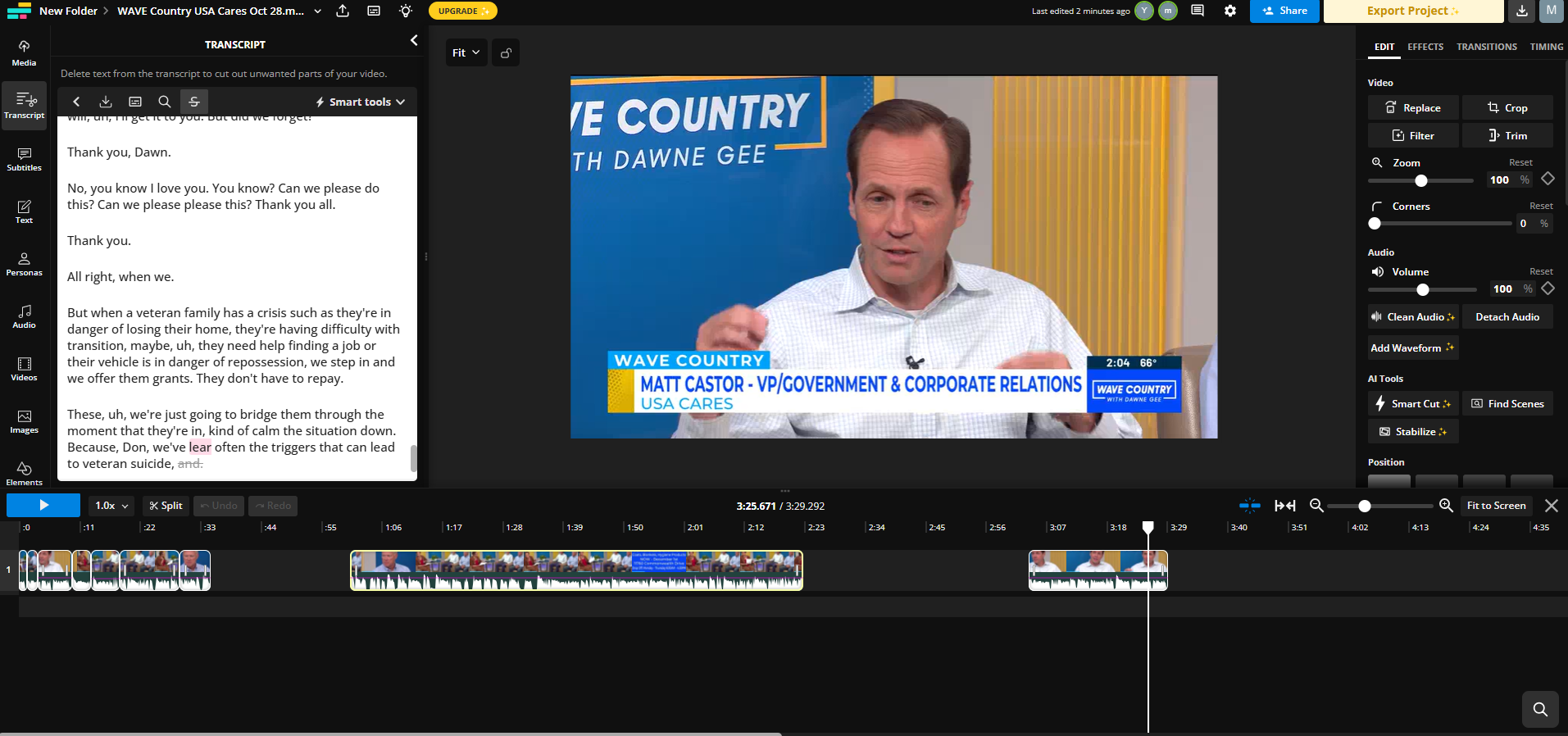Screen dimensions: 1568x736
Task: Switch to the EFFECTS tab
Action: pyautogui.click(x=1425, y=47)
